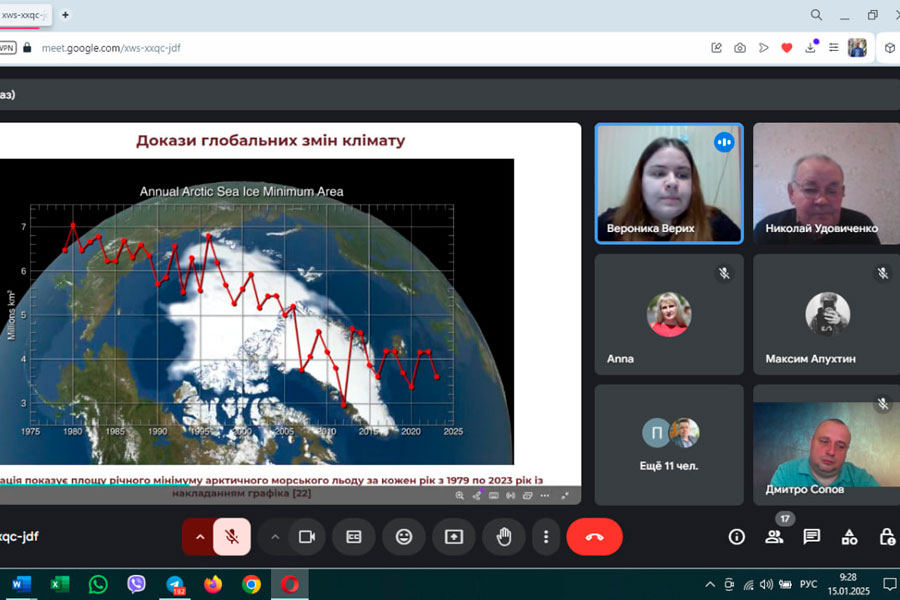
Task: Open the chat panel
Action: pos(812,537)
